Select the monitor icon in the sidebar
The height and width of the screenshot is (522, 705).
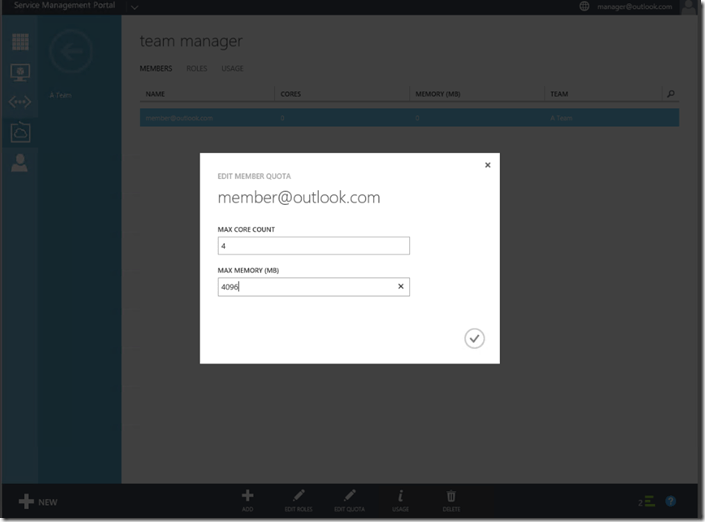20,72
